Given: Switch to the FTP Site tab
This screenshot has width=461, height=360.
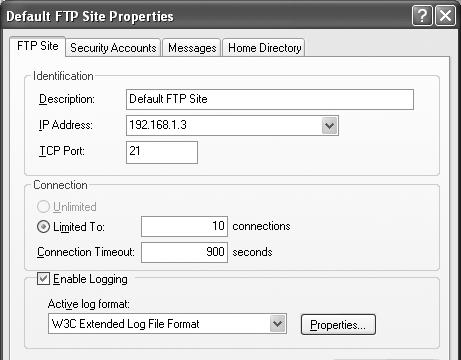Looking at the screenshot, I should tap(38, 46).
